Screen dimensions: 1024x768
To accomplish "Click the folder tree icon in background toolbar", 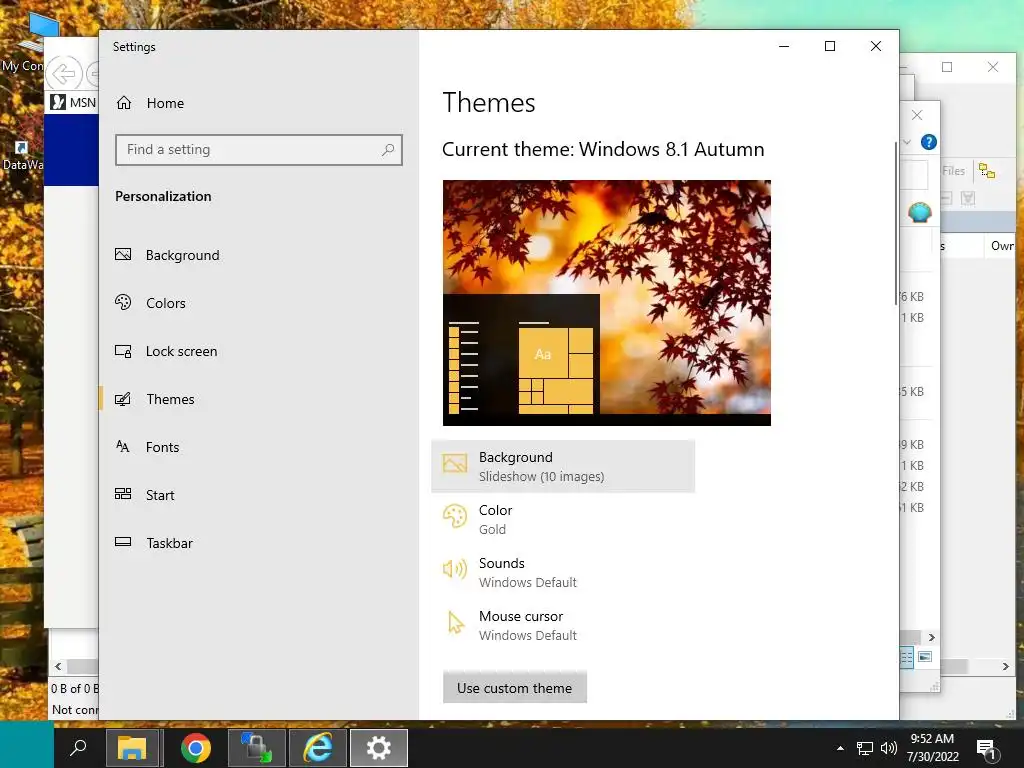I will (987, 171).
